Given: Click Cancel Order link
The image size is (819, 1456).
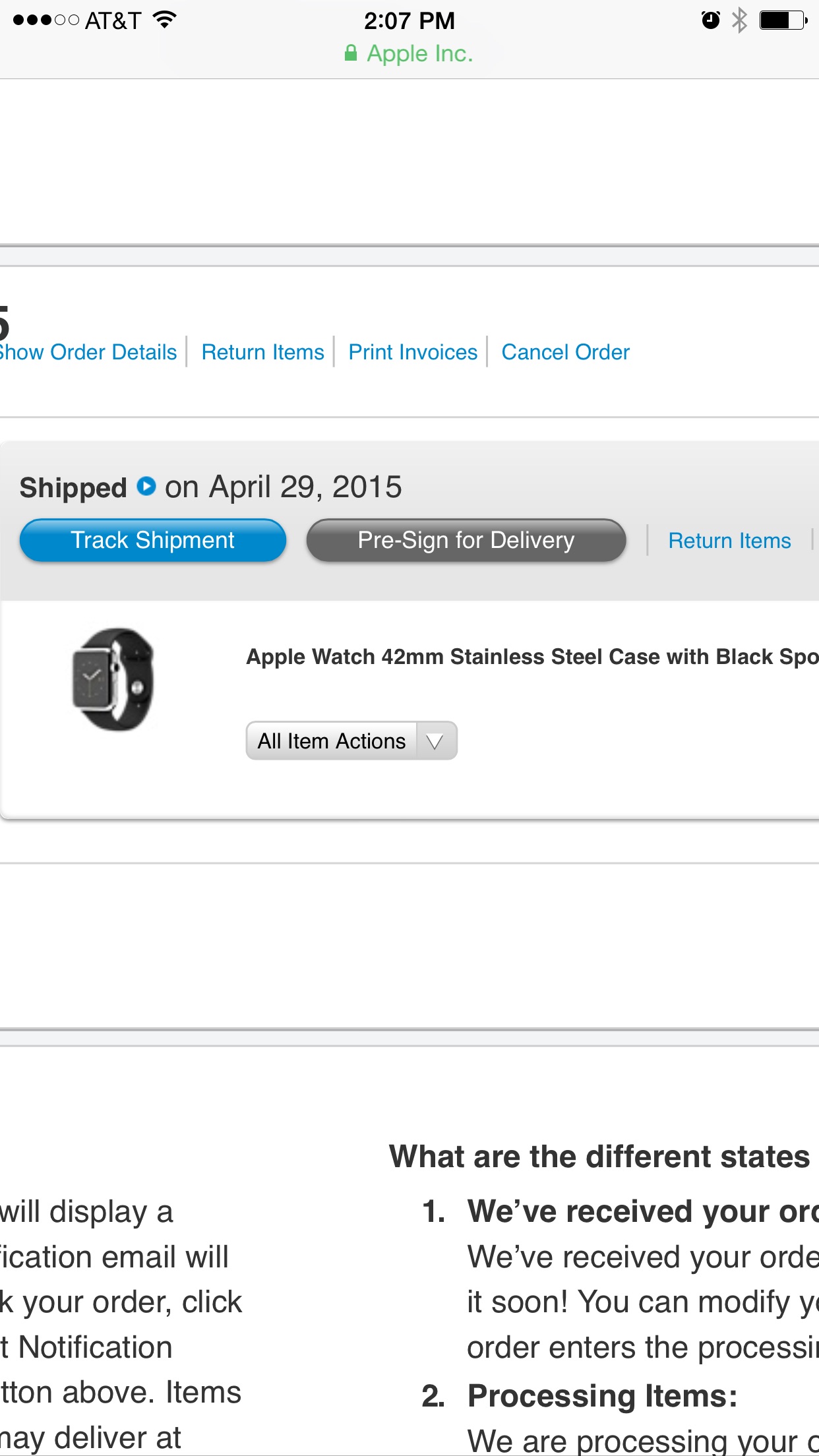Looking at the screenshot, I should tap(565, 352).
